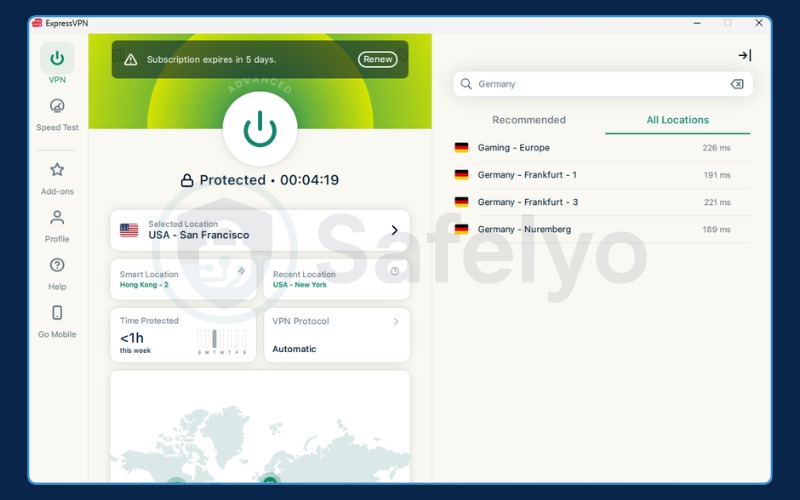Toggle the VPN power button off
The height and width of the screenshot is (500, 800).
[x=260, y=128]
